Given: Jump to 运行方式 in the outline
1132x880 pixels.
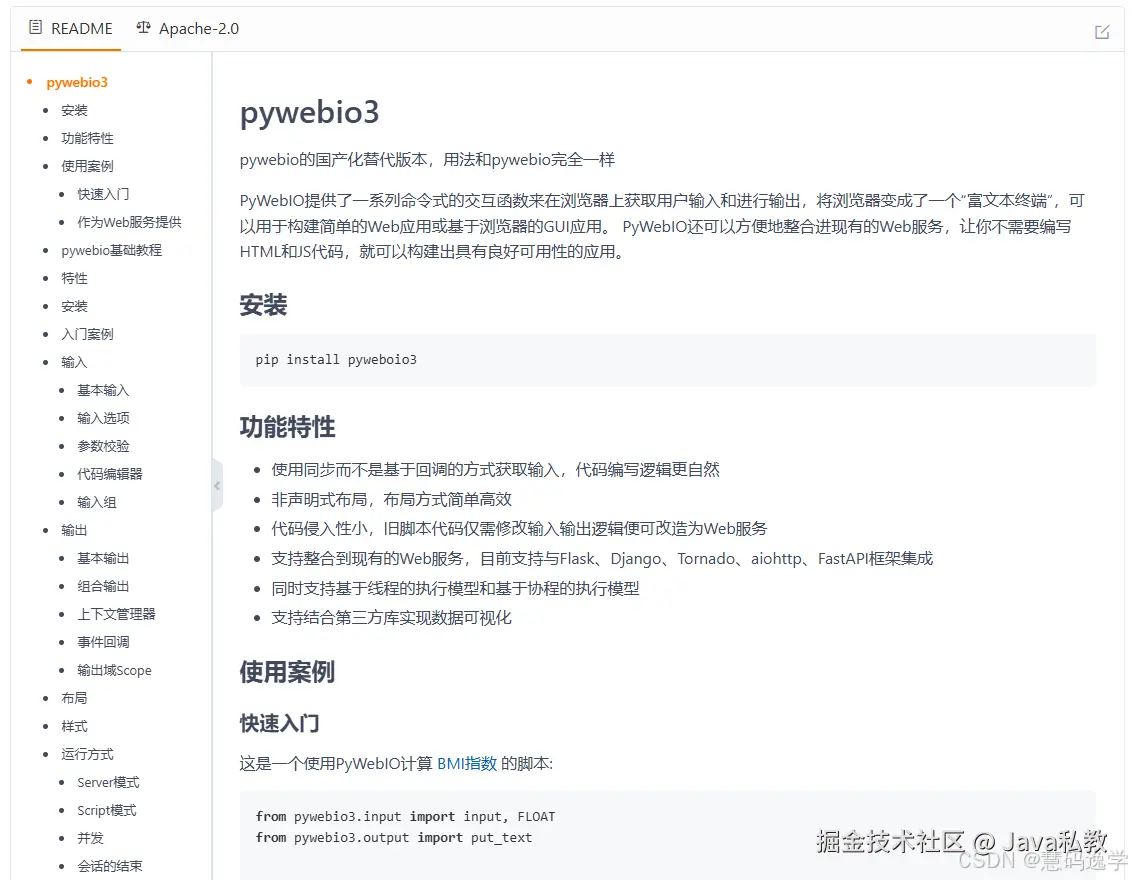Looking at the screenshot, I should pyautogui.click(x=87, y=754).
